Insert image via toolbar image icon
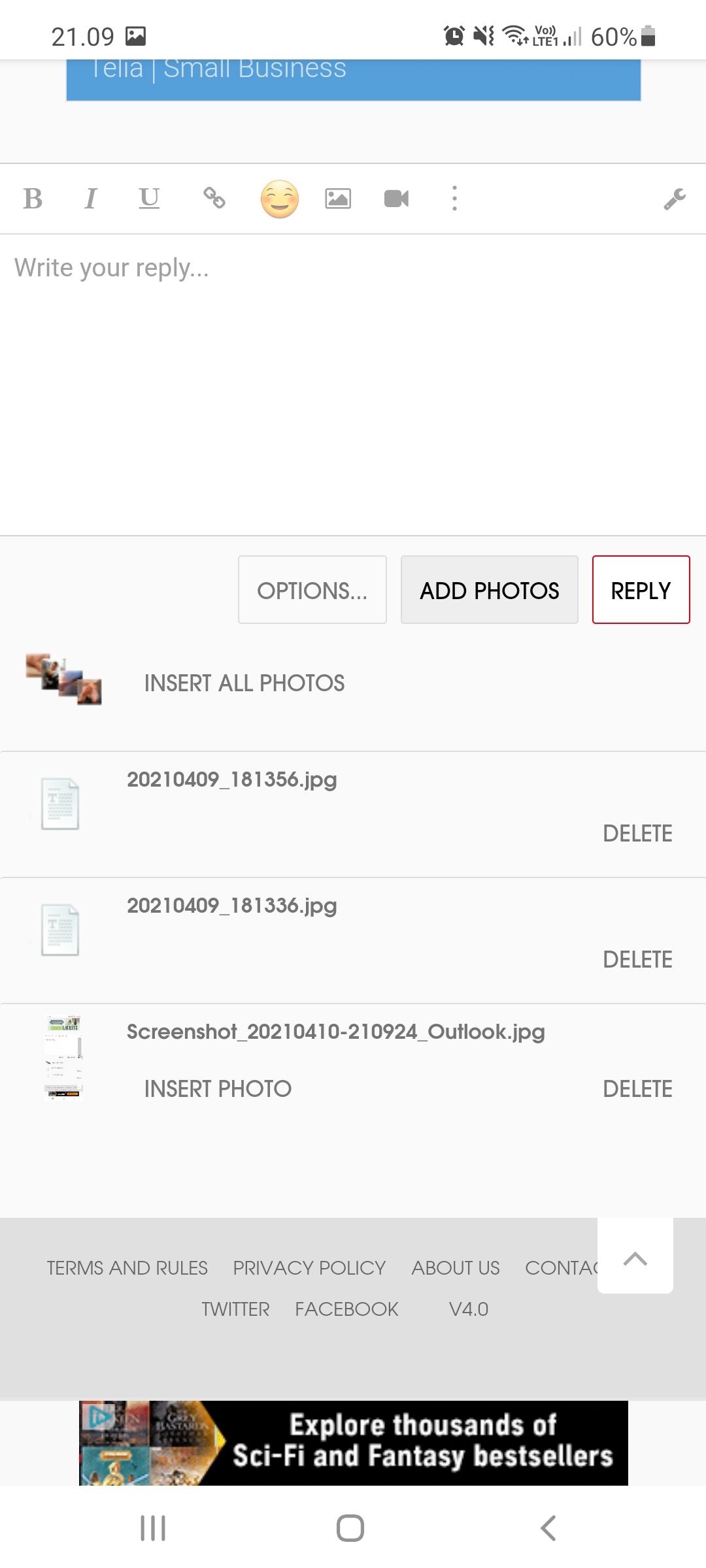Screen dimensions: 706x1568 [338, 199]
